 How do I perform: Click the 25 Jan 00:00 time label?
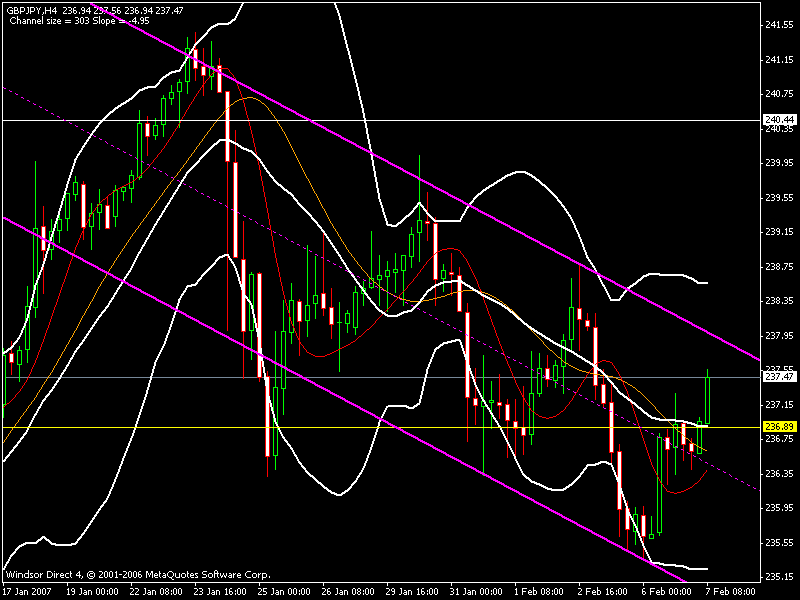point(284,591)
